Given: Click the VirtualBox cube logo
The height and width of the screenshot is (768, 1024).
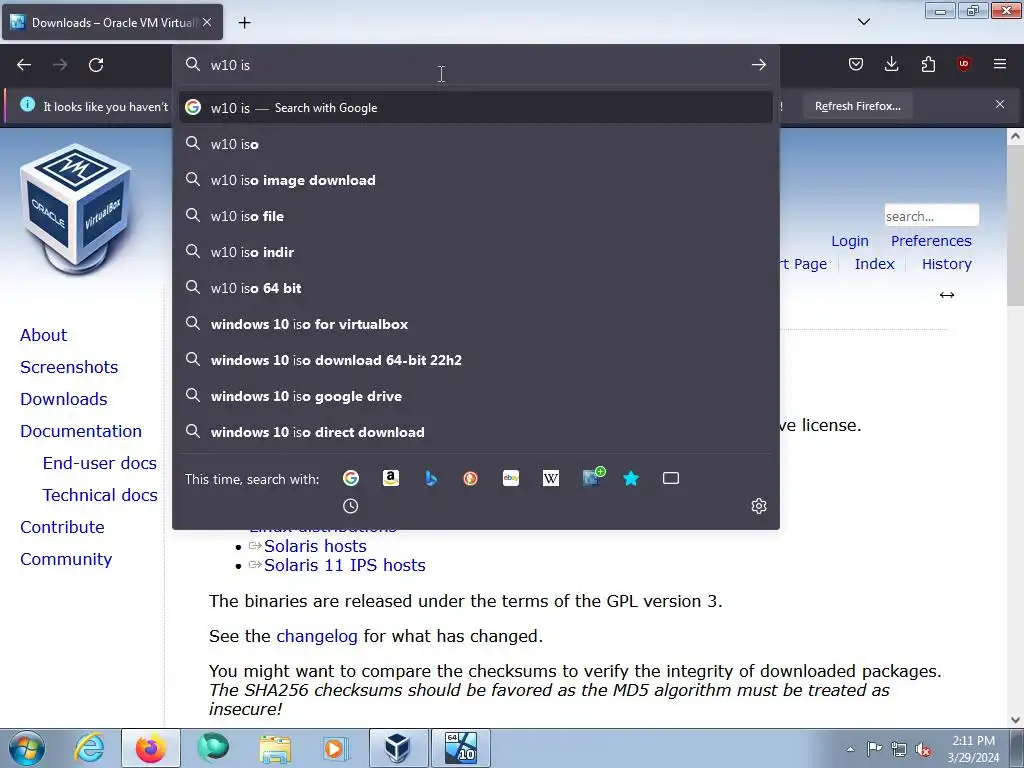Looking at the screenshot, I should click(x=76, y=208).
